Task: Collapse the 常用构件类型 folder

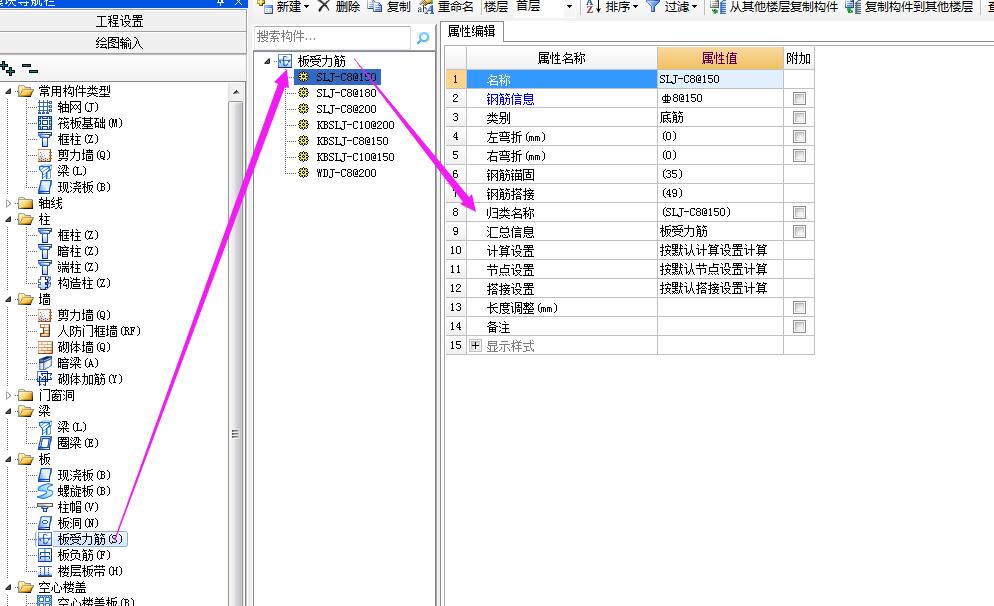Action: click(8, 91)
